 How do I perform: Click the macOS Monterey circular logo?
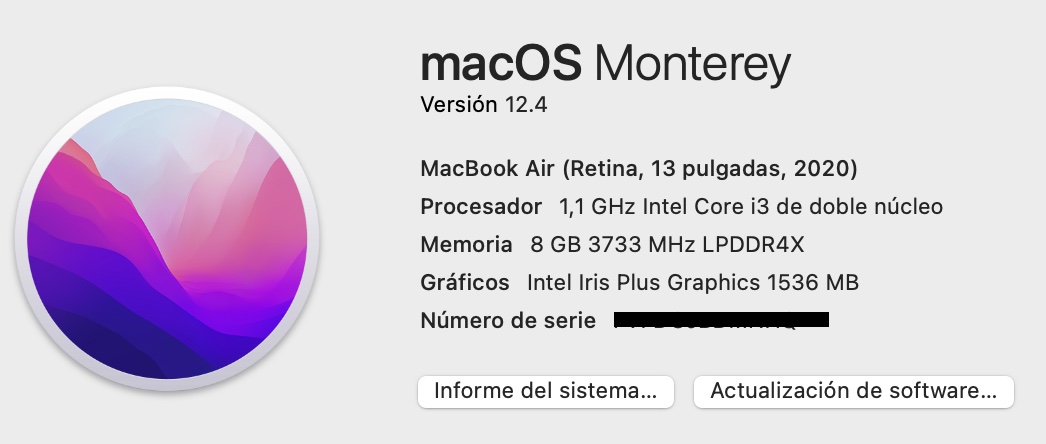click(167, 238)
